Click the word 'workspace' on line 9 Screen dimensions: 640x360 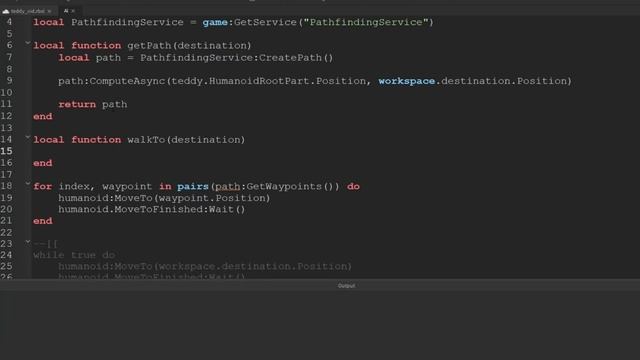pyautogui.click(x=407, y=81)
